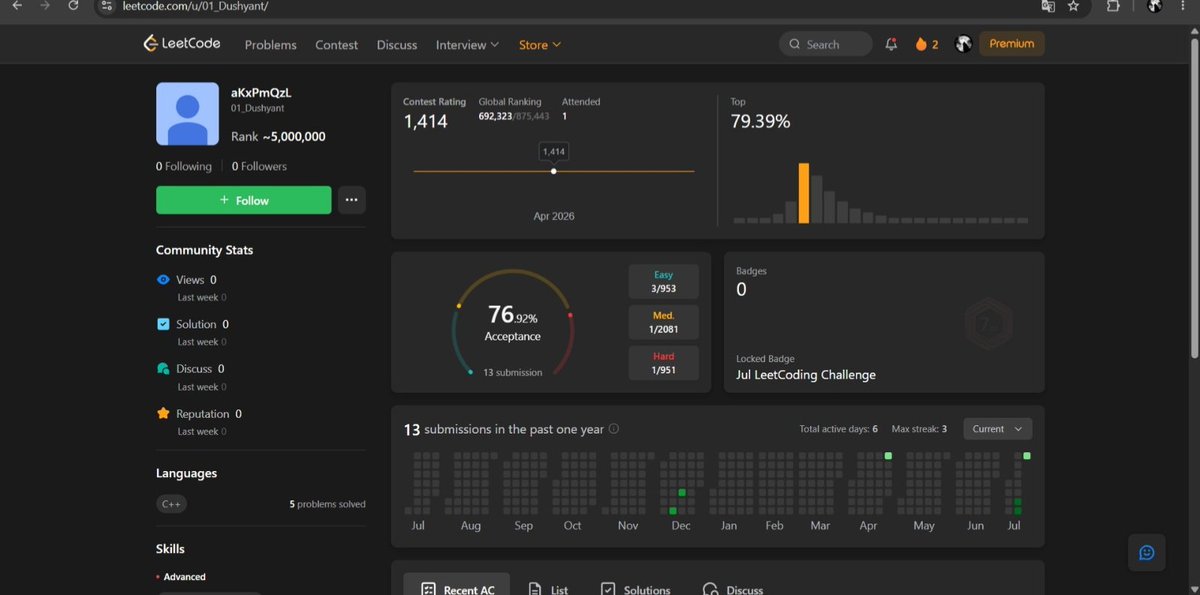This screenshot has height=595, width=1200.
Task: Click the Discuss chat bubbles icon
Action: (163, 369)
